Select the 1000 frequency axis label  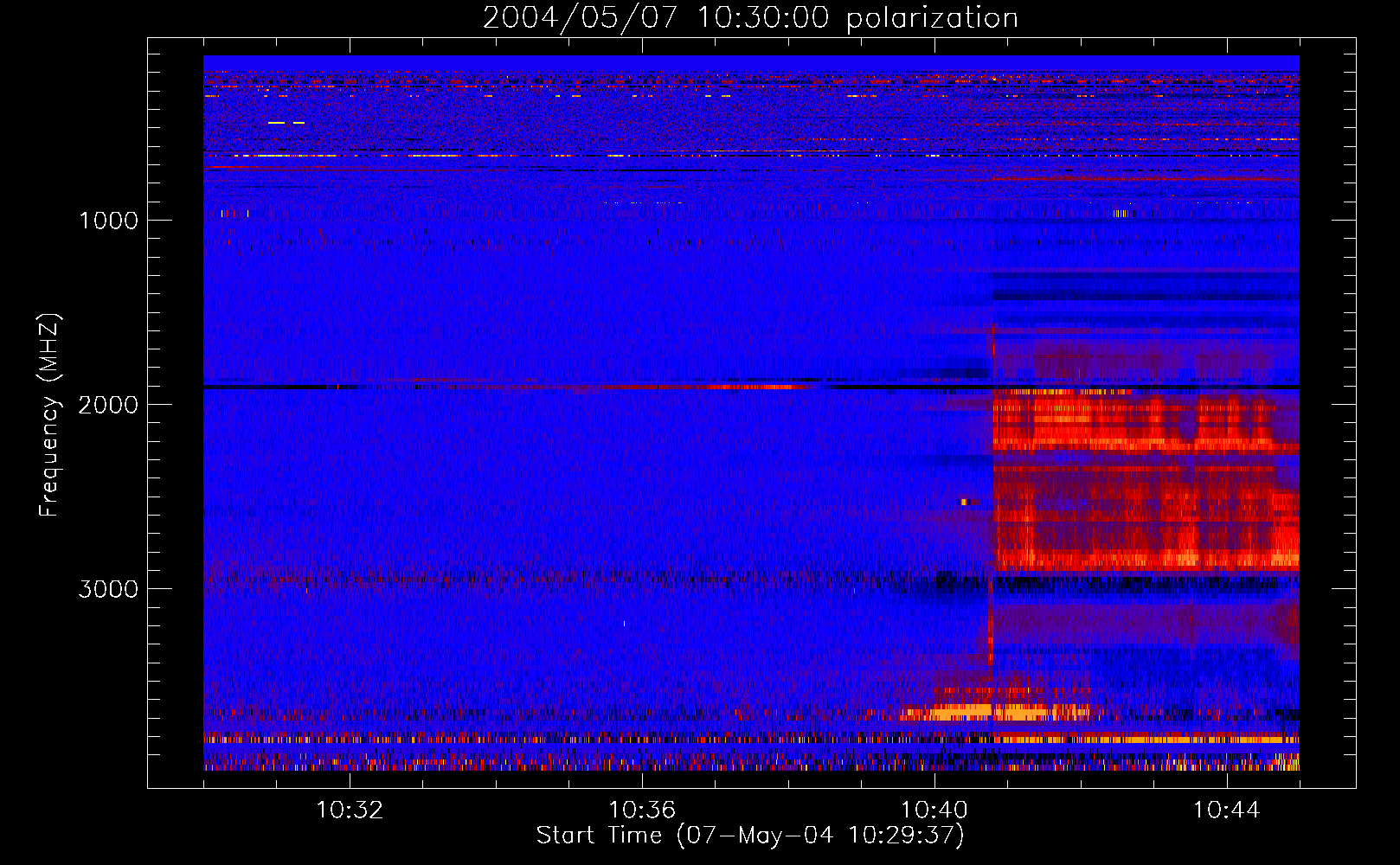[x=108, y=221]
